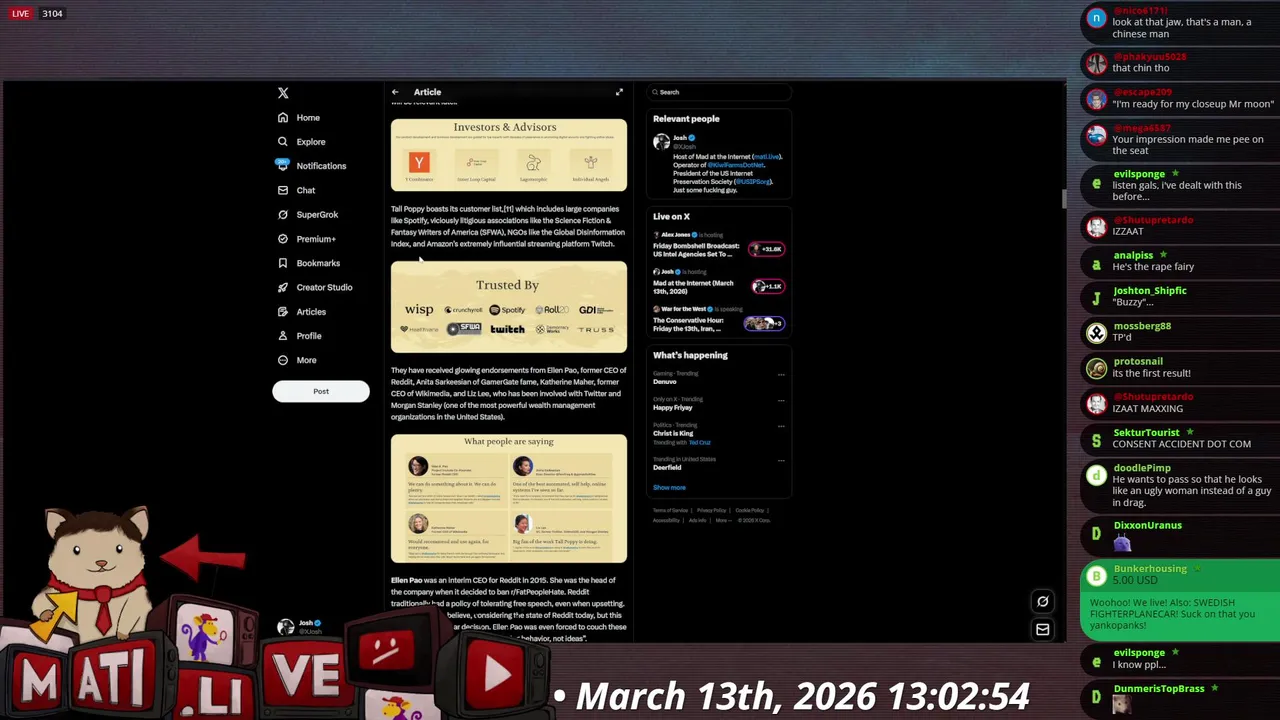Open the Articles icon
Image resolution: width=1280 pixels, height=720 pixels.
tap(283, 311)
